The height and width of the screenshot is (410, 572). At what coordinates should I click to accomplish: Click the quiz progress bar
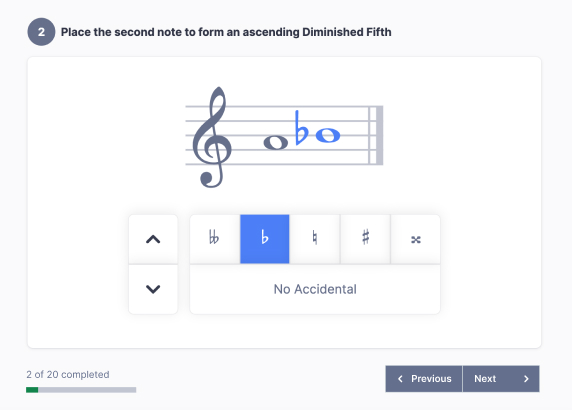(x=81, y=390)
